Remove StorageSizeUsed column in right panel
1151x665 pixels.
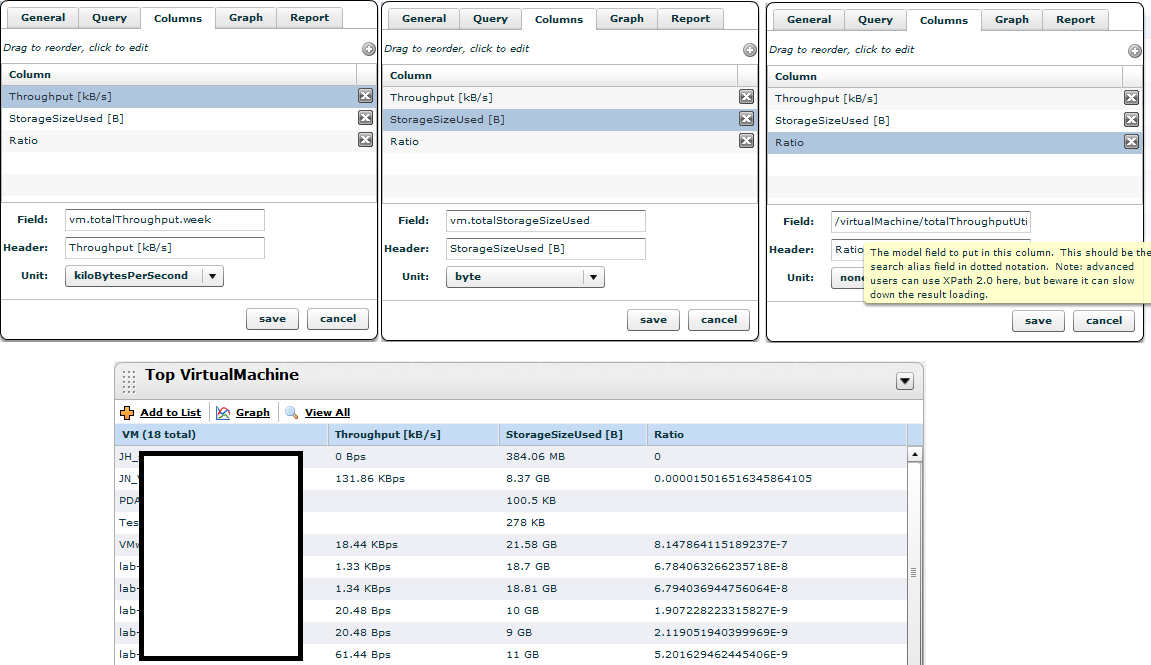coord(1131,120)
